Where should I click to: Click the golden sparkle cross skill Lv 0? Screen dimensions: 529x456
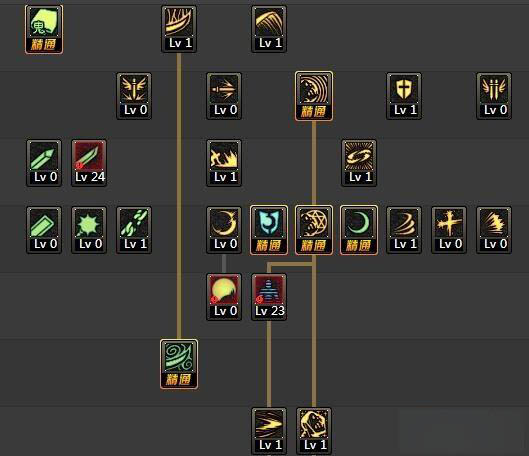pyautogui.click(x=449, y=230)
